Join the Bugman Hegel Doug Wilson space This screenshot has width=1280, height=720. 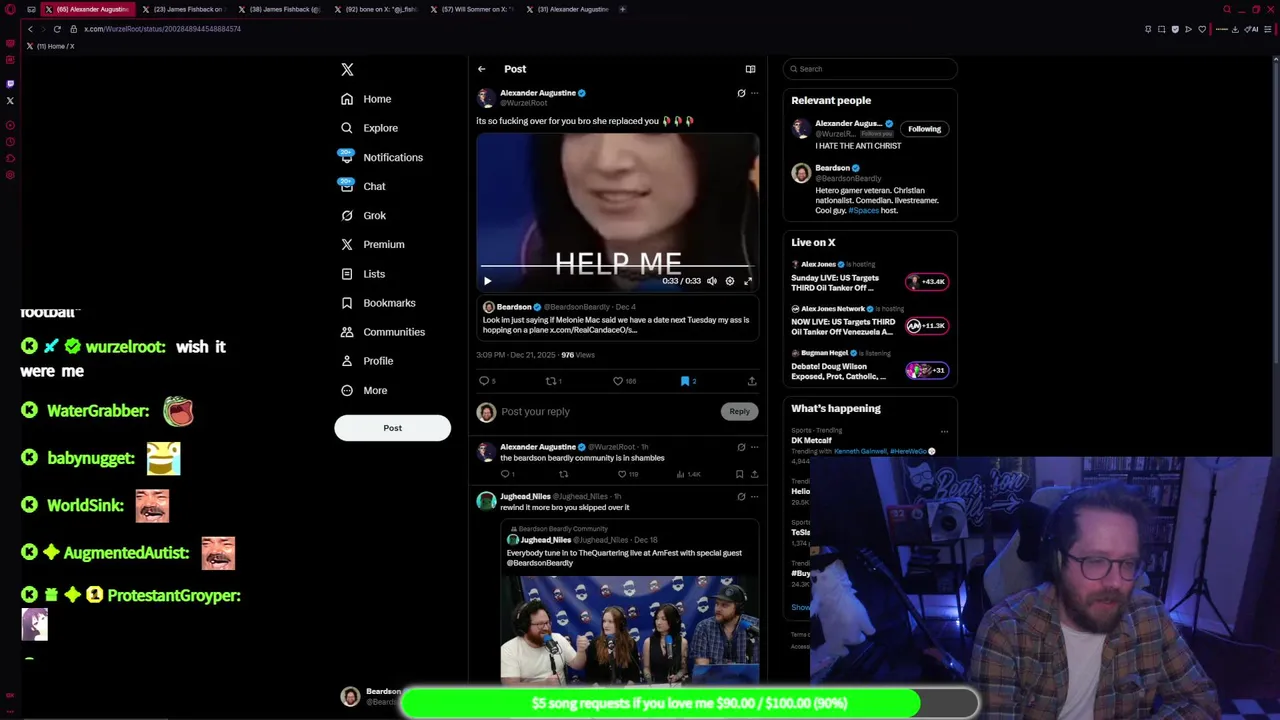coord(869,365)
